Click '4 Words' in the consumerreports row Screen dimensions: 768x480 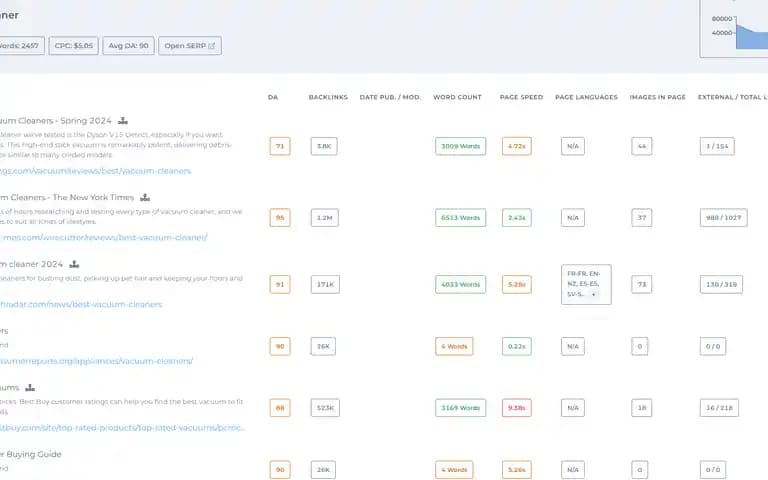(x=454, y=346)
